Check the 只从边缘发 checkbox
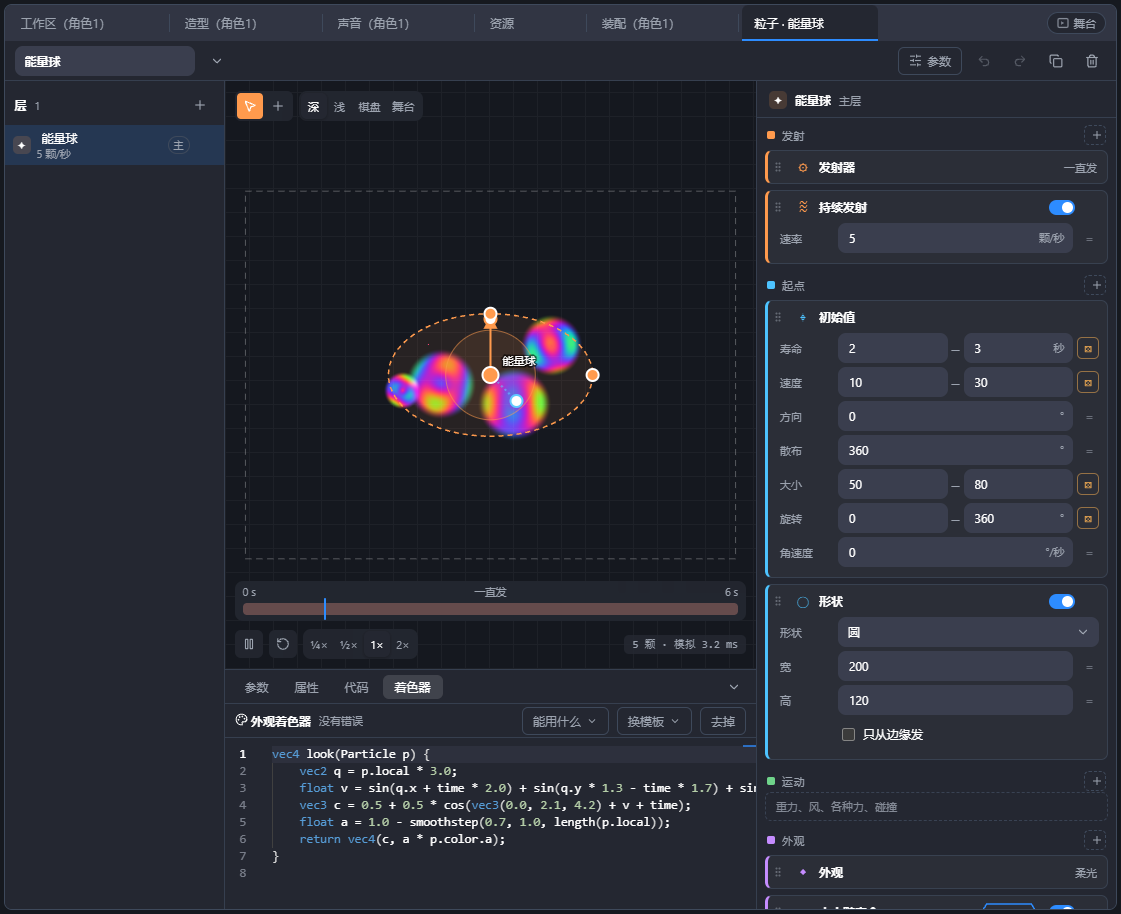 [x=849, y=734]
